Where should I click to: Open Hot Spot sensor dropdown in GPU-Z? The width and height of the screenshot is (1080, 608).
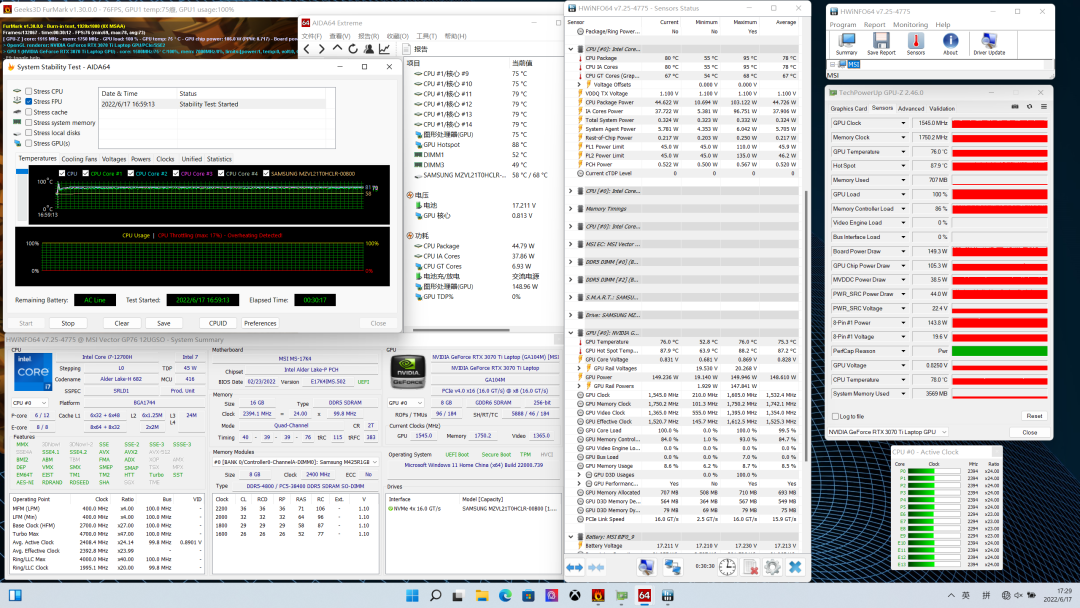[903, 166]
